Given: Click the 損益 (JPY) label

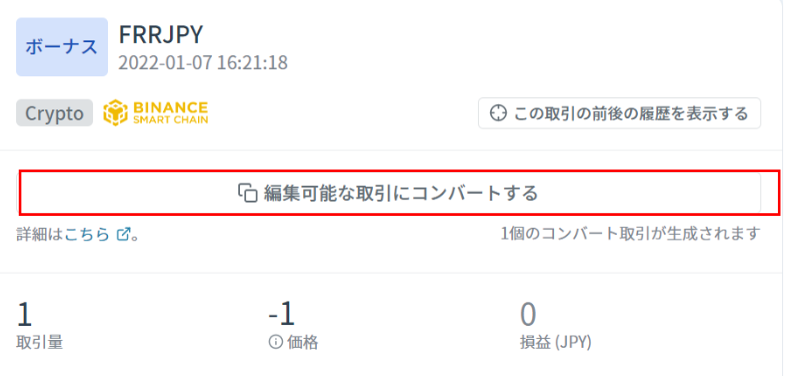Looking at the screenshot, I should pyautogui.click(x=556, y=343).
